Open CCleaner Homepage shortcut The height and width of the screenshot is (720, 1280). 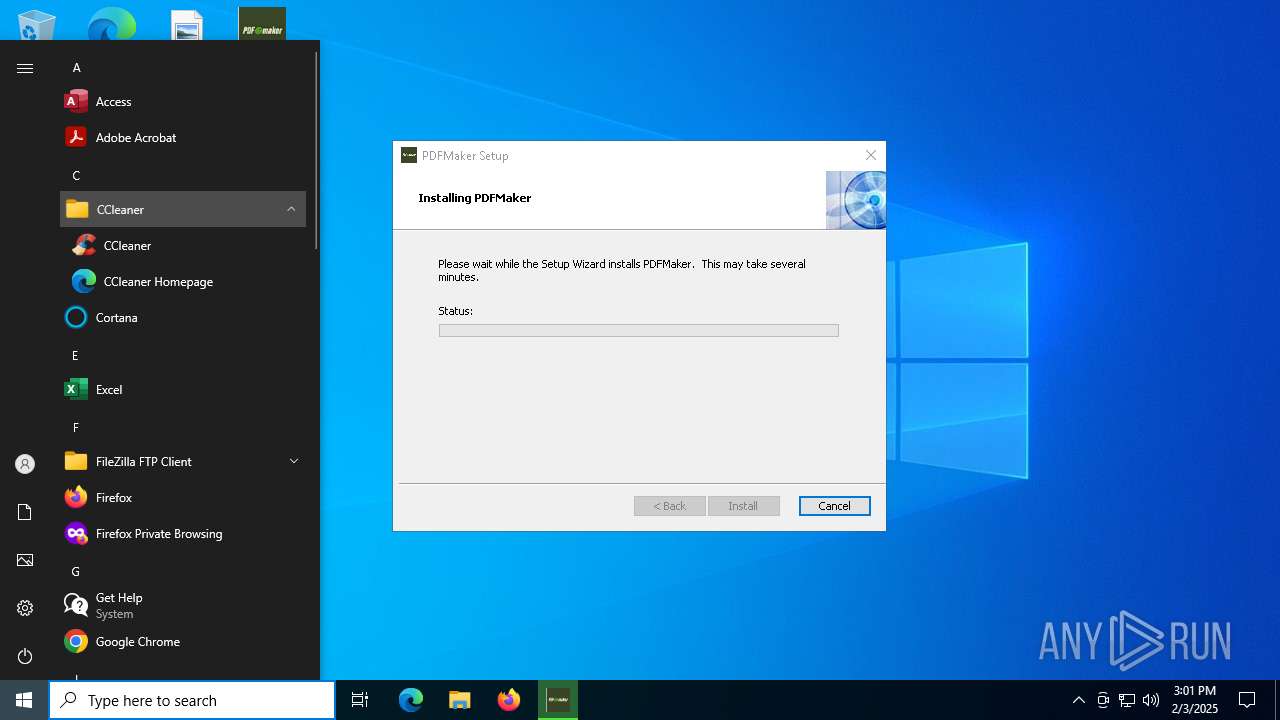pos(183,281)
